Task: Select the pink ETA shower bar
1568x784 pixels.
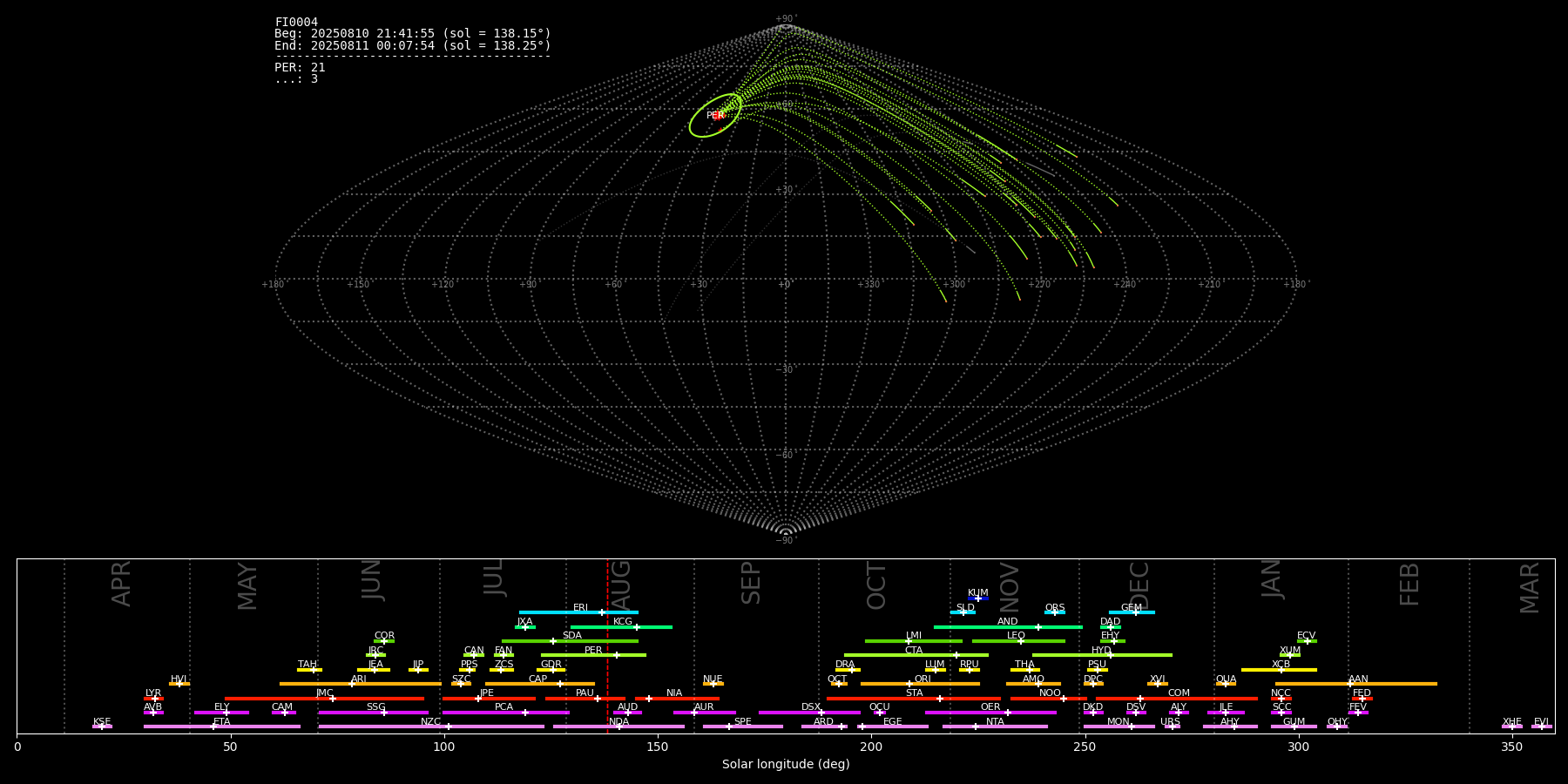Action: tap(222, 727)
